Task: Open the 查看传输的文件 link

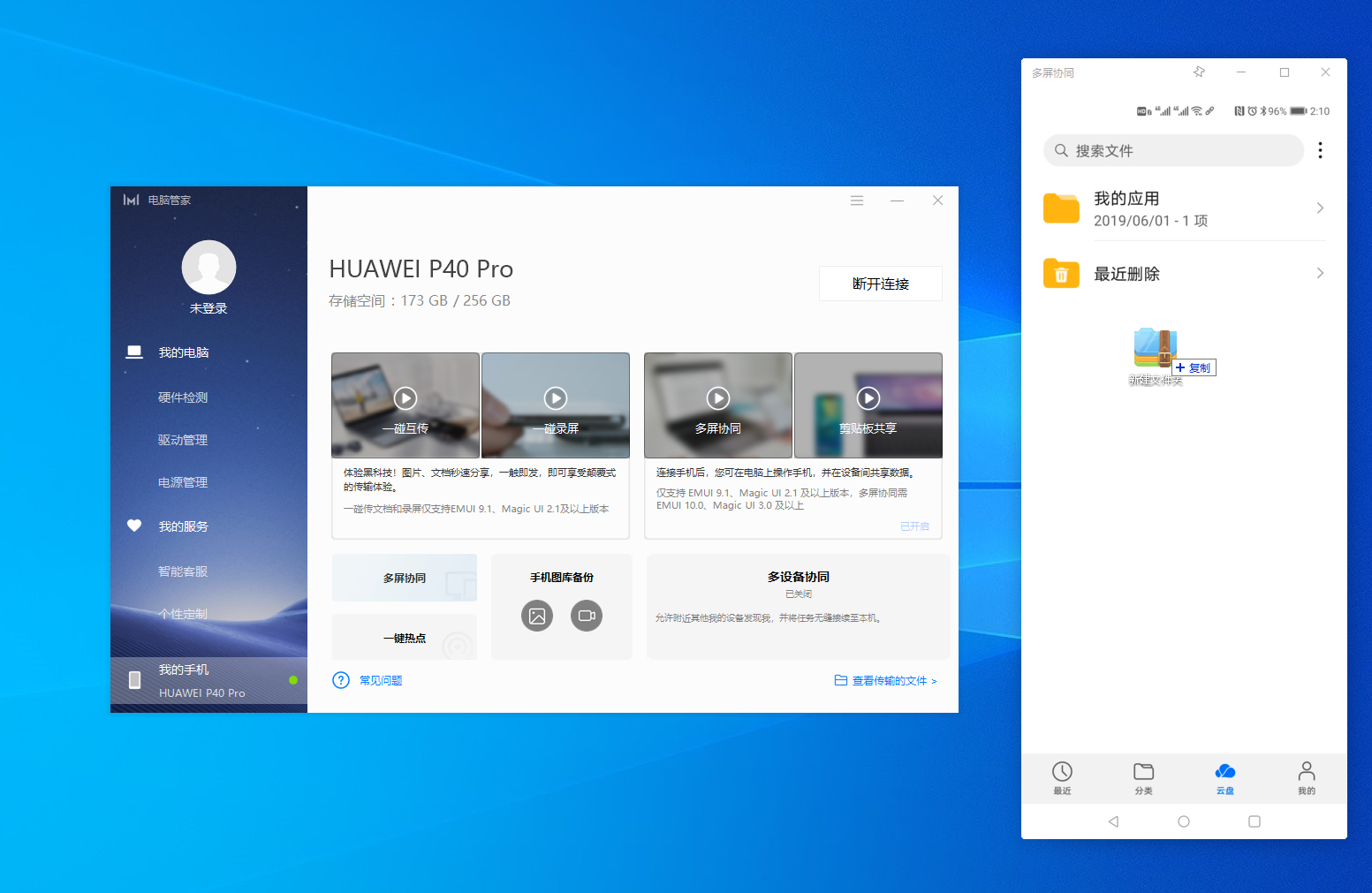Action: [886, 680]
